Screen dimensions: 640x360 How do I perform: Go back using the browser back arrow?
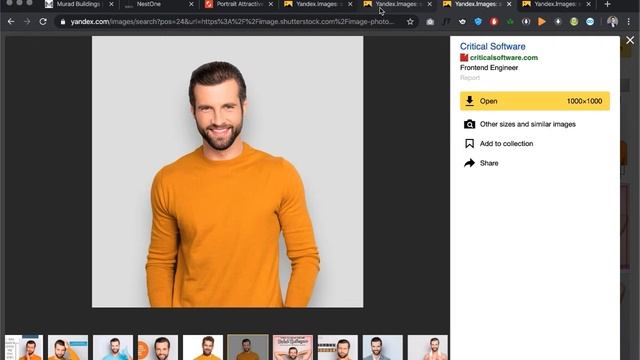tap(11, 22)
